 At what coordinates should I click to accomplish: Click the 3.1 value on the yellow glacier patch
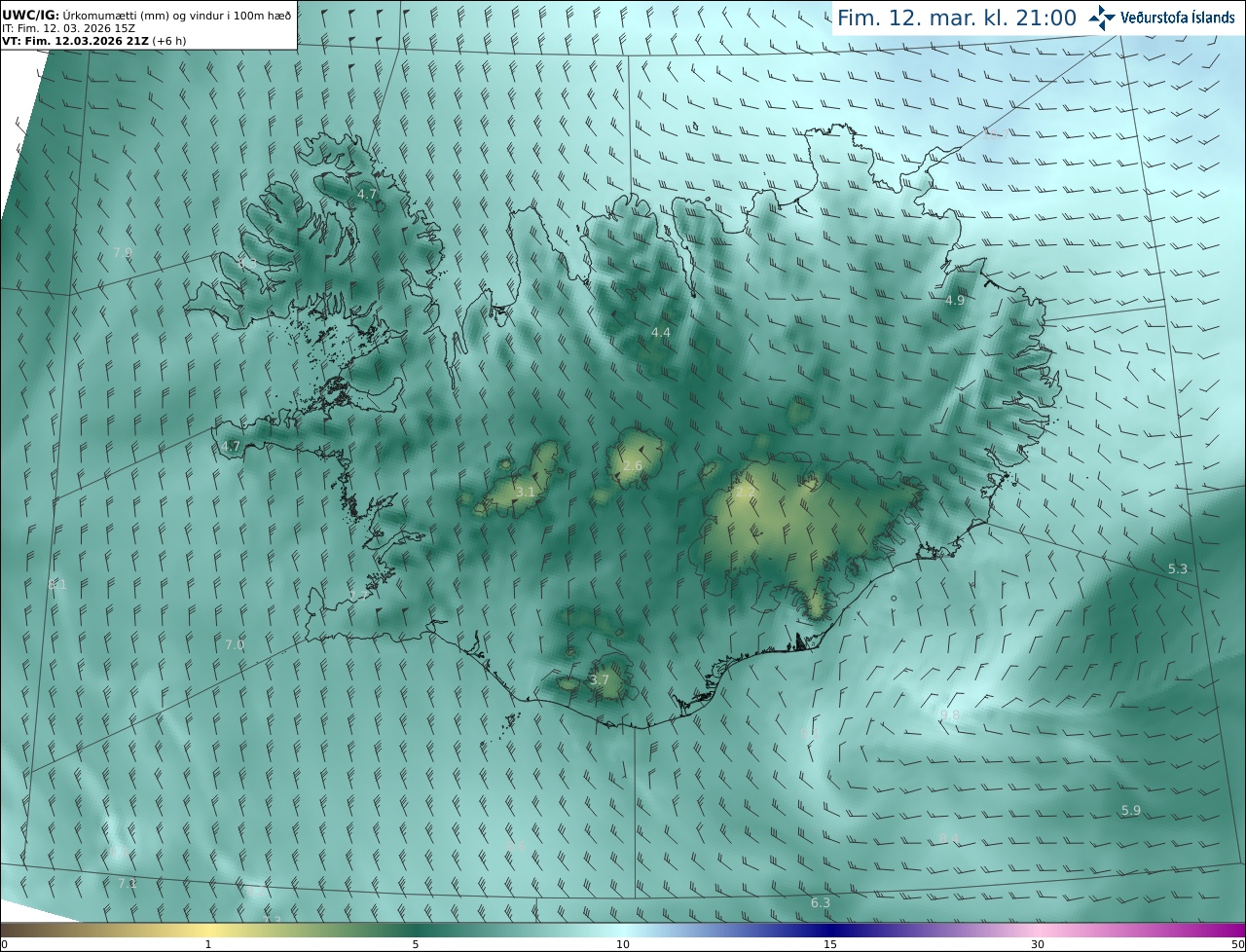click(x=526, y=492)
